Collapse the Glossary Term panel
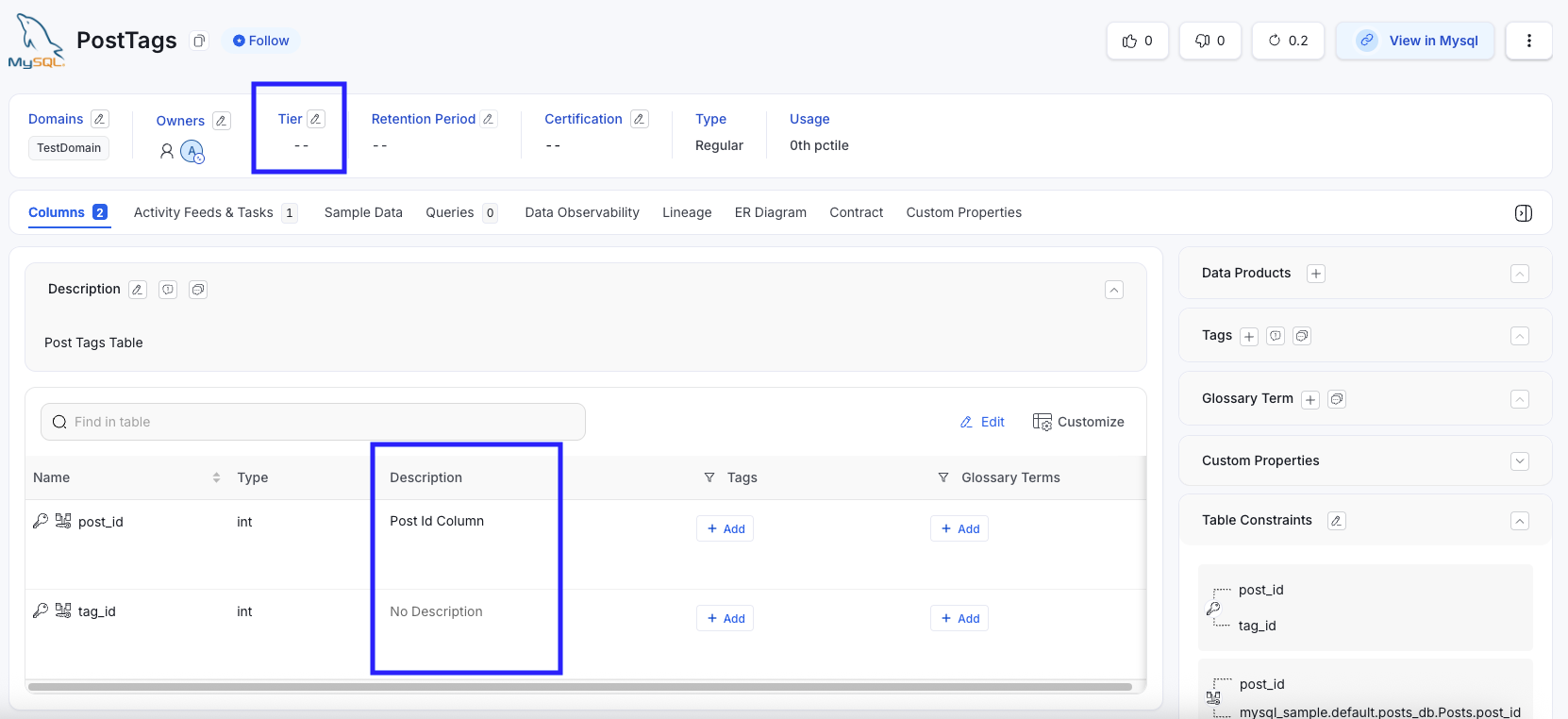This screenshot has width=1568, height=719. point(1520,399)
